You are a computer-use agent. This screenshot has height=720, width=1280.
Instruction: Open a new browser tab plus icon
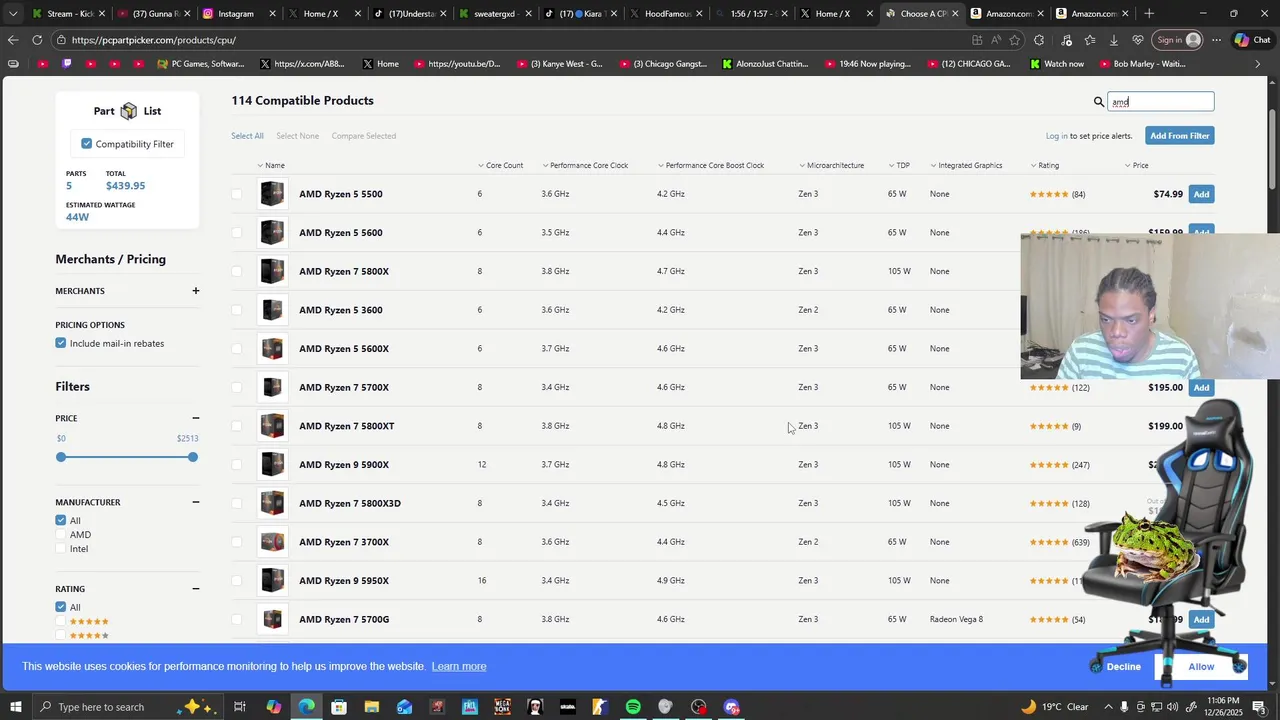tap(1149, 13)
